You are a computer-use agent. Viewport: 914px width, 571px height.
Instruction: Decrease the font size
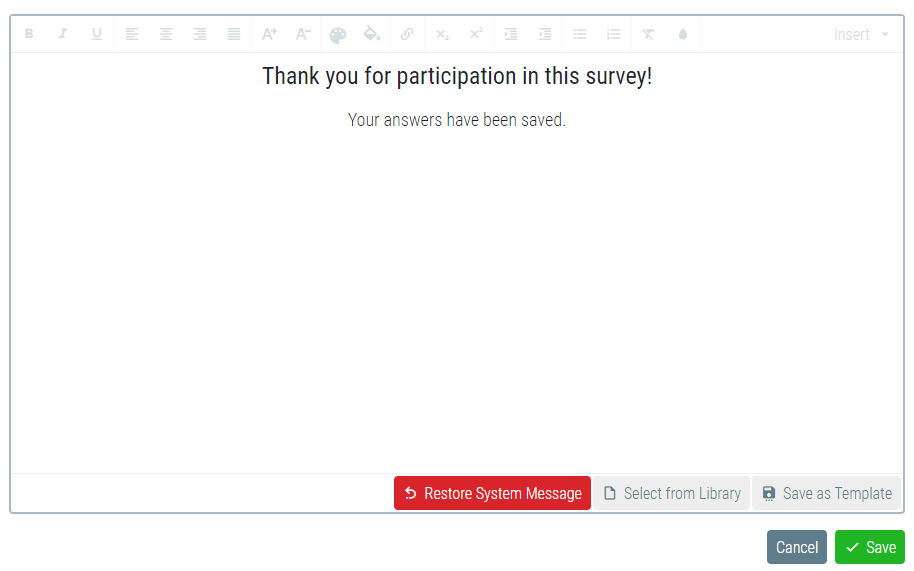[303, 34]
